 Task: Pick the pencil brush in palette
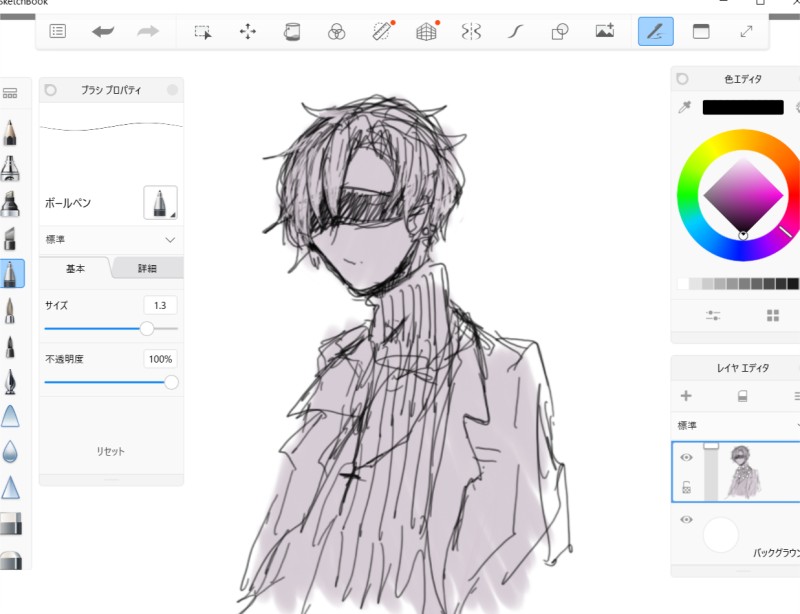10,132
